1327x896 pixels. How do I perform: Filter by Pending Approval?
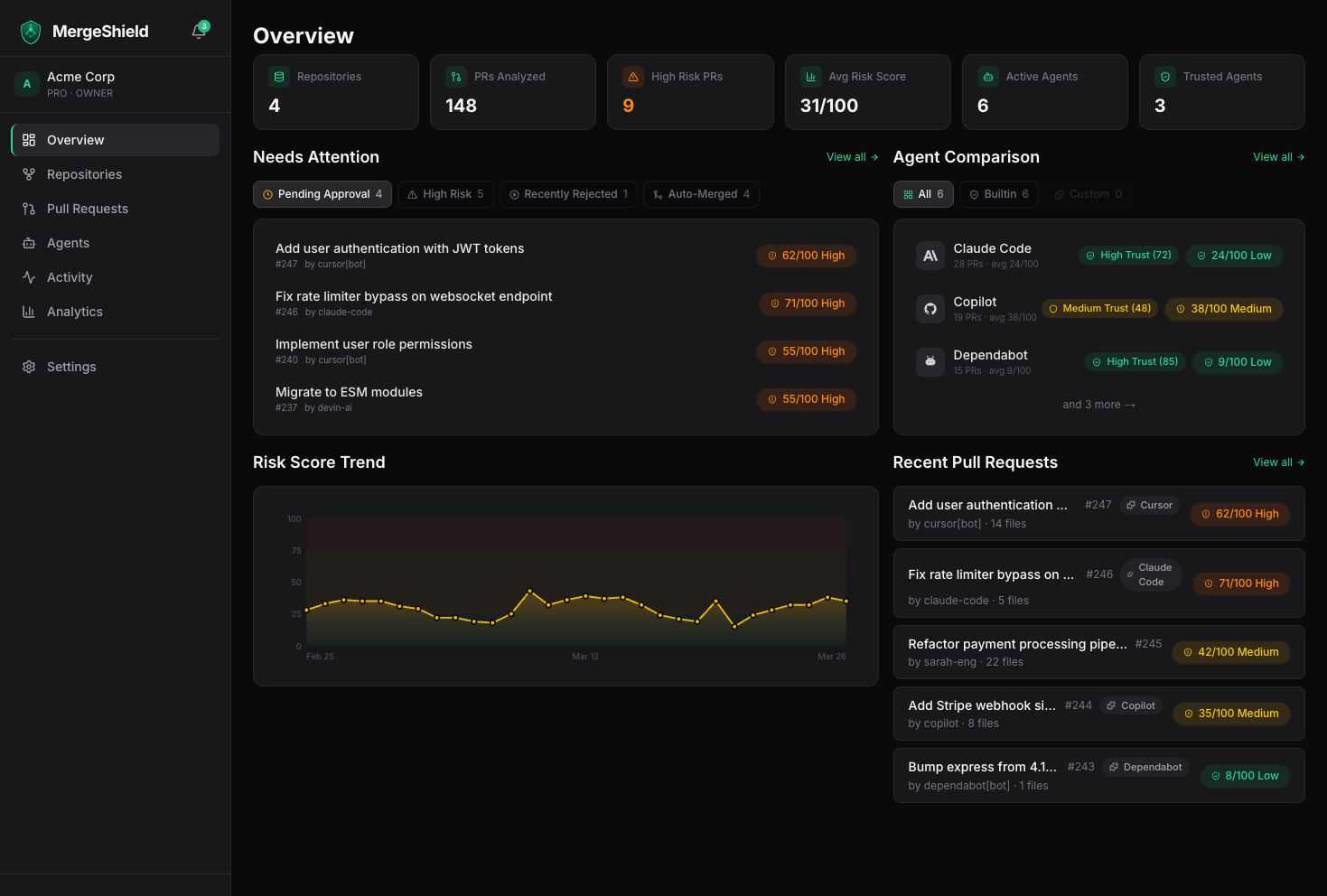pyautogui.click(x=322, y=194)
